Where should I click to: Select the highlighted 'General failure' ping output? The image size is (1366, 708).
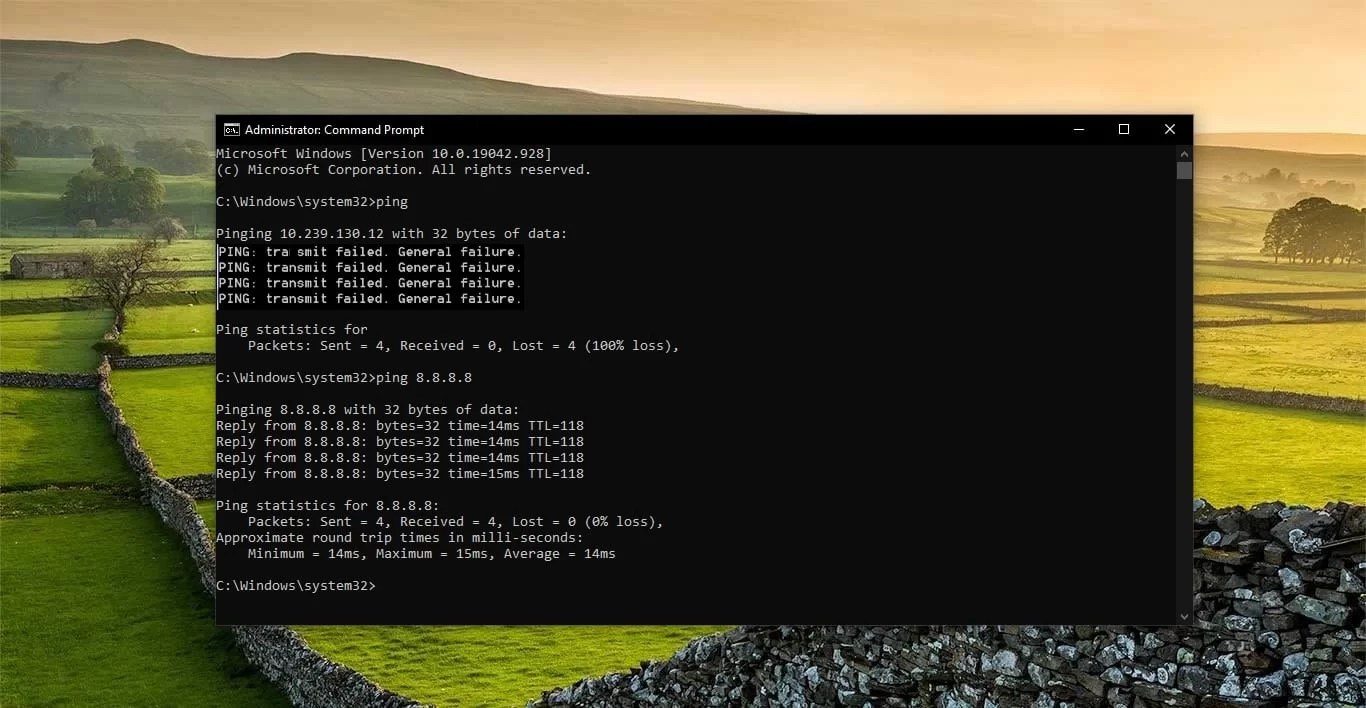pos(370,275)
